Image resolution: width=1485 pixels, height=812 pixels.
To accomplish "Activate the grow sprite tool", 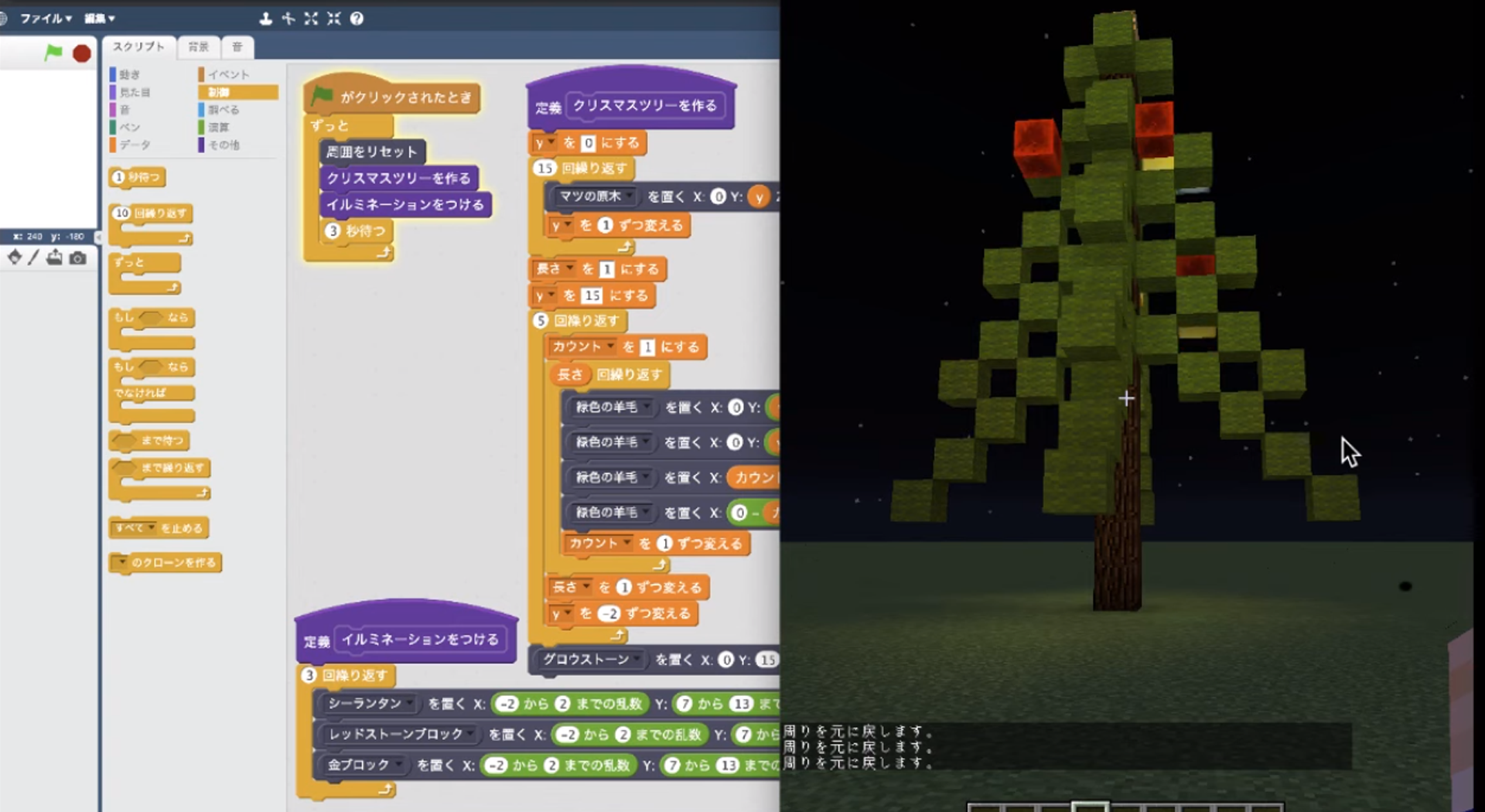I will coord(311,19).
